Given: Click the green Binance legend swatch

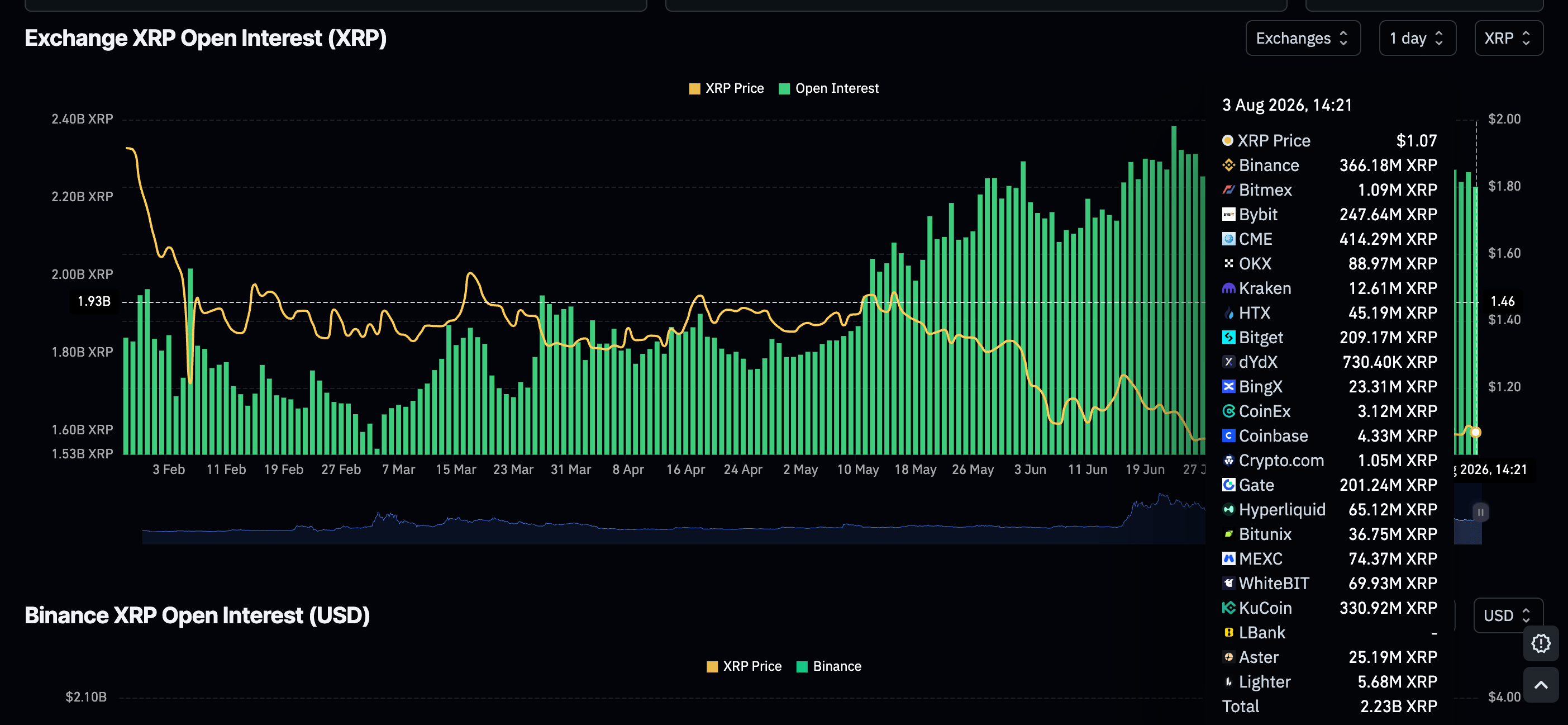Looking at the screenshot, I should click(x=802, y=666).
